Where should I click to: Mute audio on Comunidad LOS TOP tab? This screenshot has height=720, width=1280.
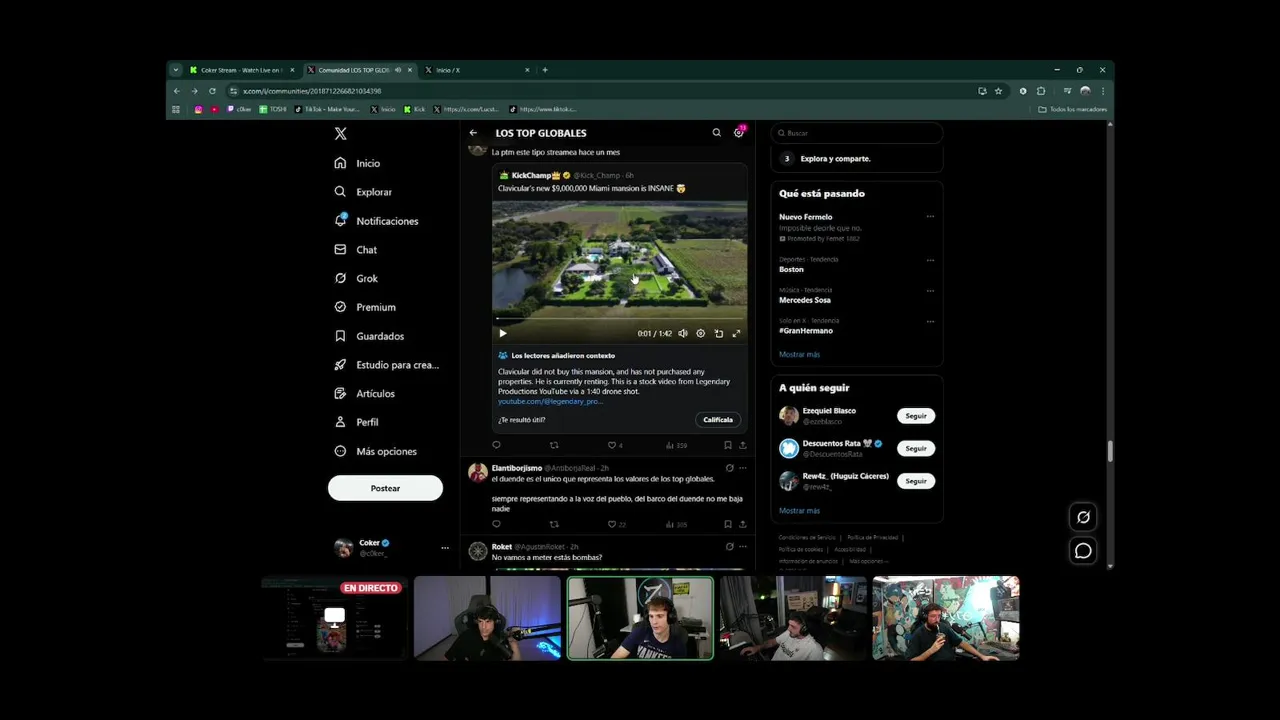click(398, 70)
